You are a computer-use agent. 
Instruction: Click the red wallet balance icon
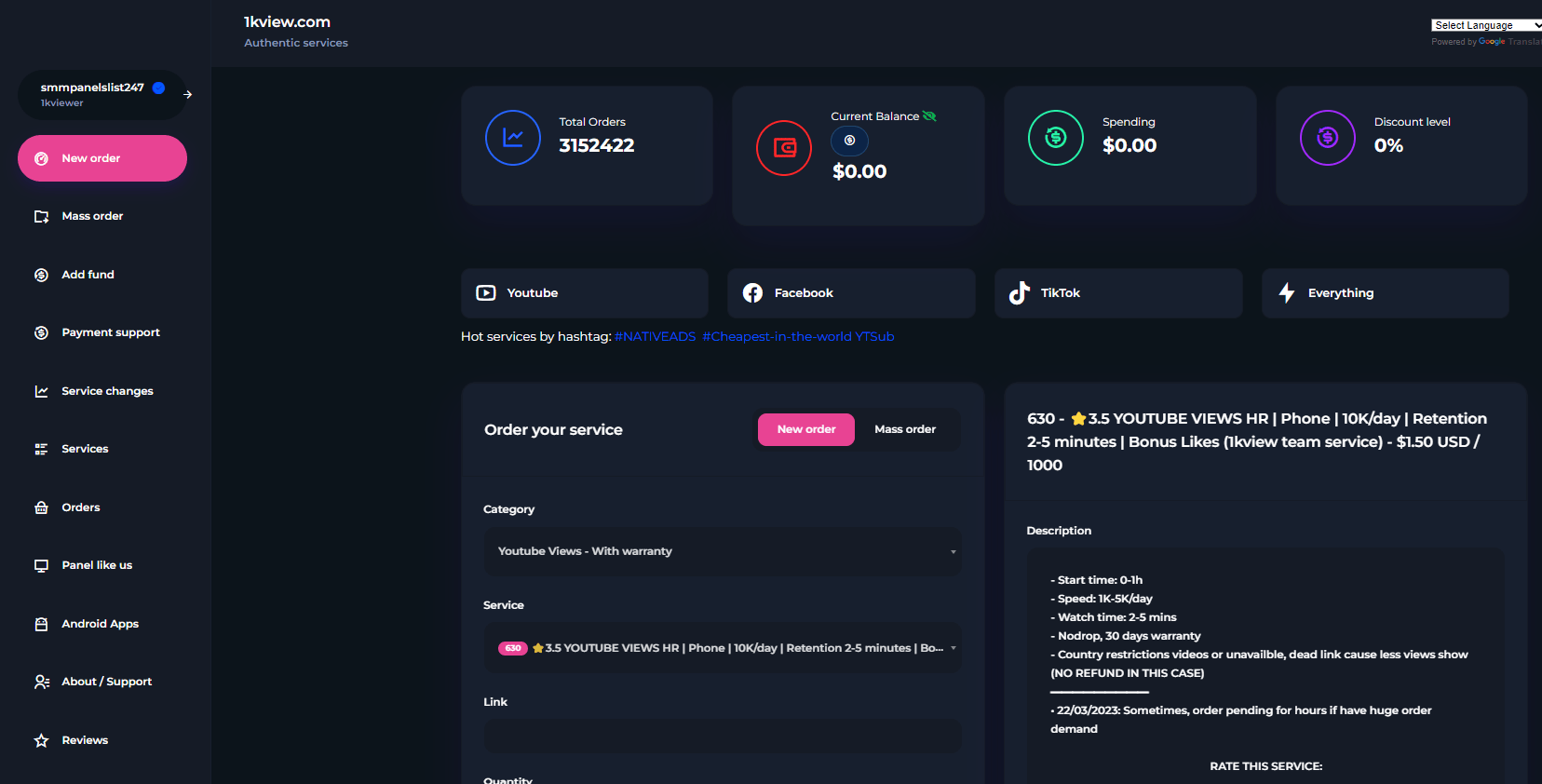[784, 148]
